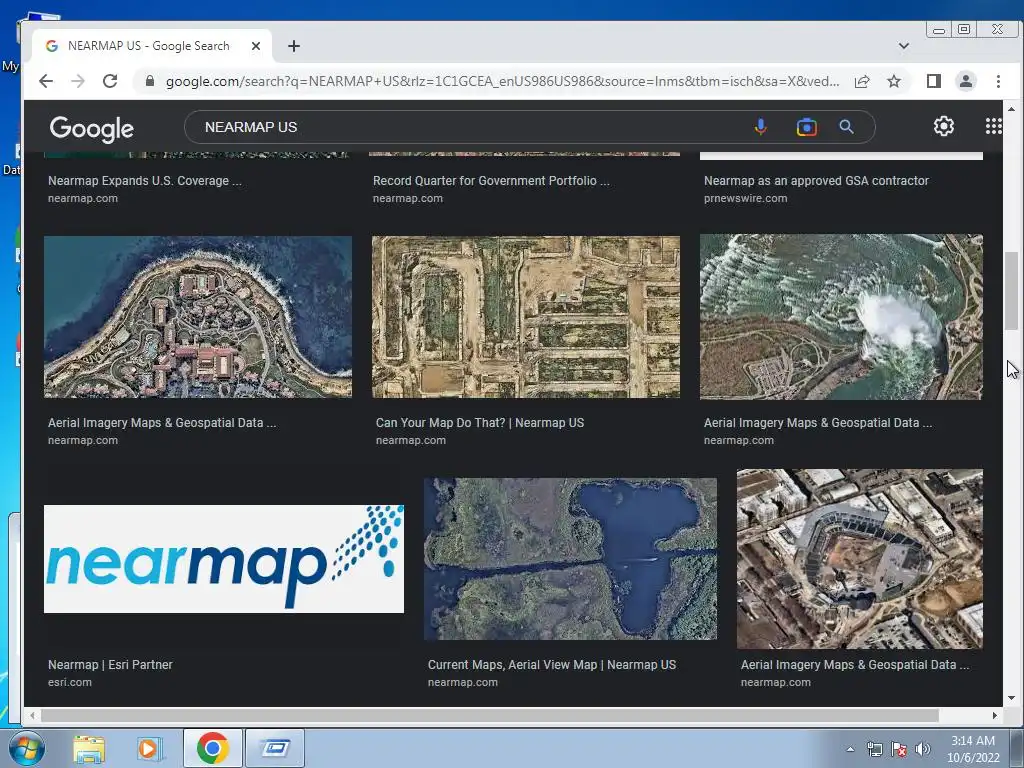Open Windows Media Player from the taskbar
This screenshot has width=1024, height=768.
pyautogui.click(x=149, y=748)
